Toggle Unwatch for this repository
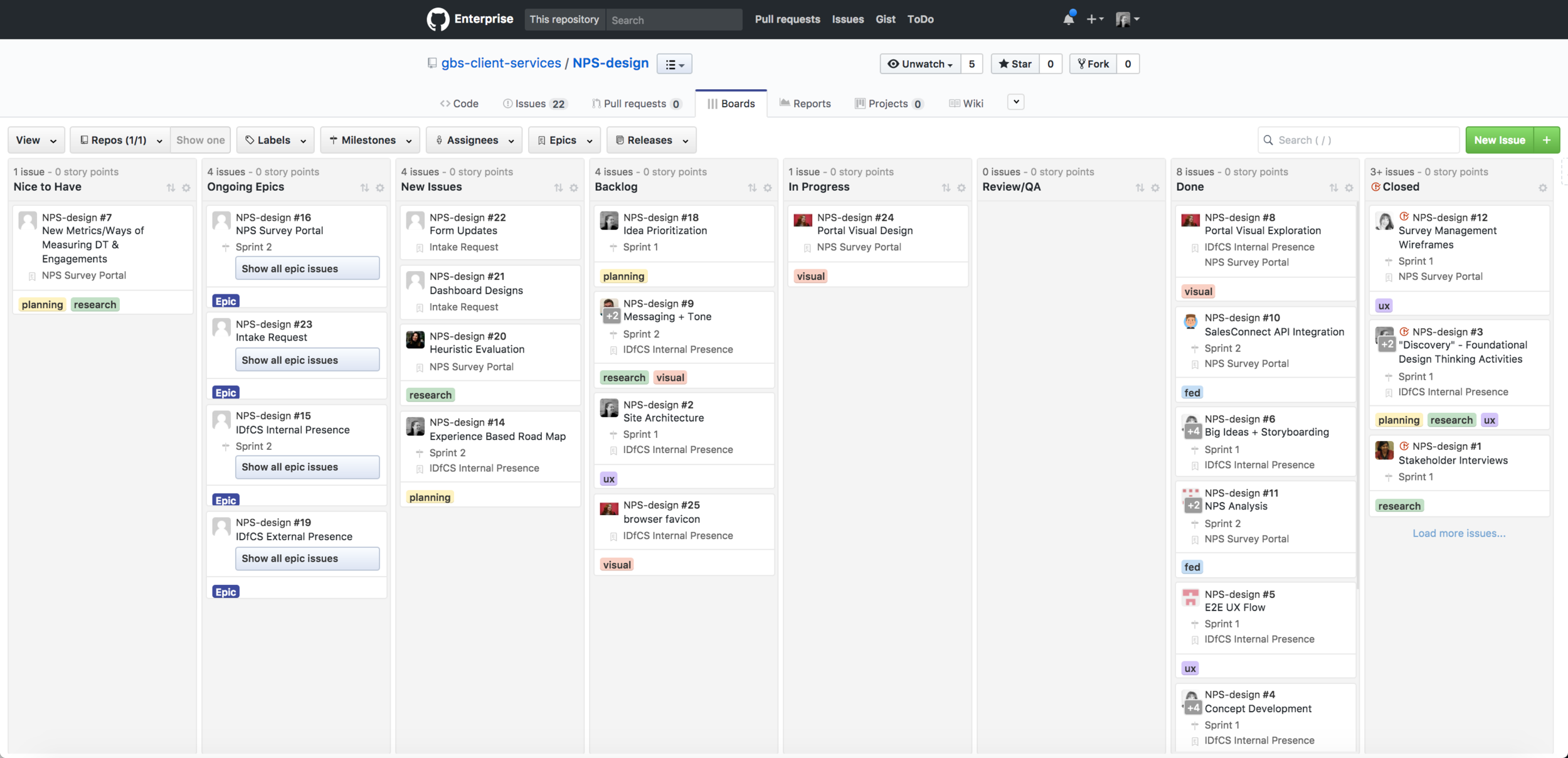Image resolution: width=1568 pixels, height=758 pixels. pyautogui.click(x=920, y=64)
